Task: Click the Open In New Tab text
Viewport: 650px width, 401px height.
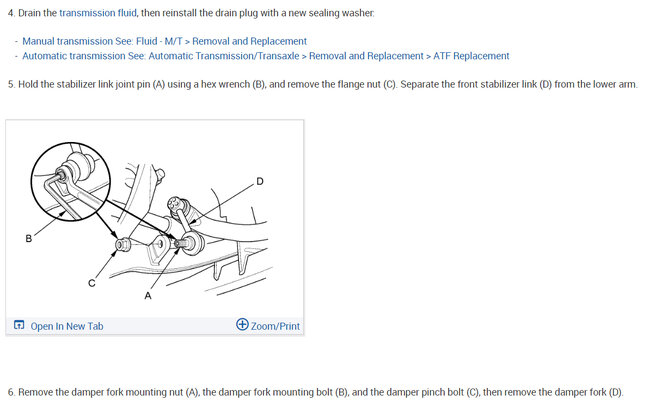Action: 67,326
